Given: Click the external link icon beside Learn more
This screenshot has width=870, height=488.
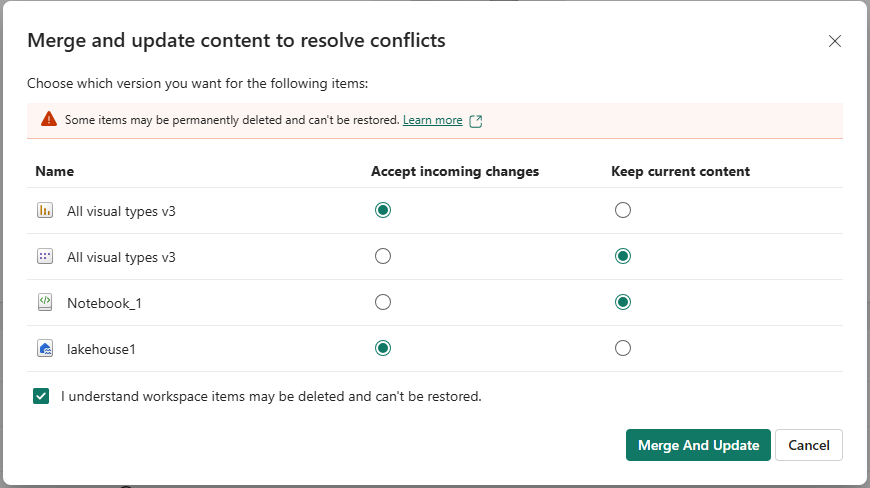Looking at the screenshot, I should coord(476,121).
